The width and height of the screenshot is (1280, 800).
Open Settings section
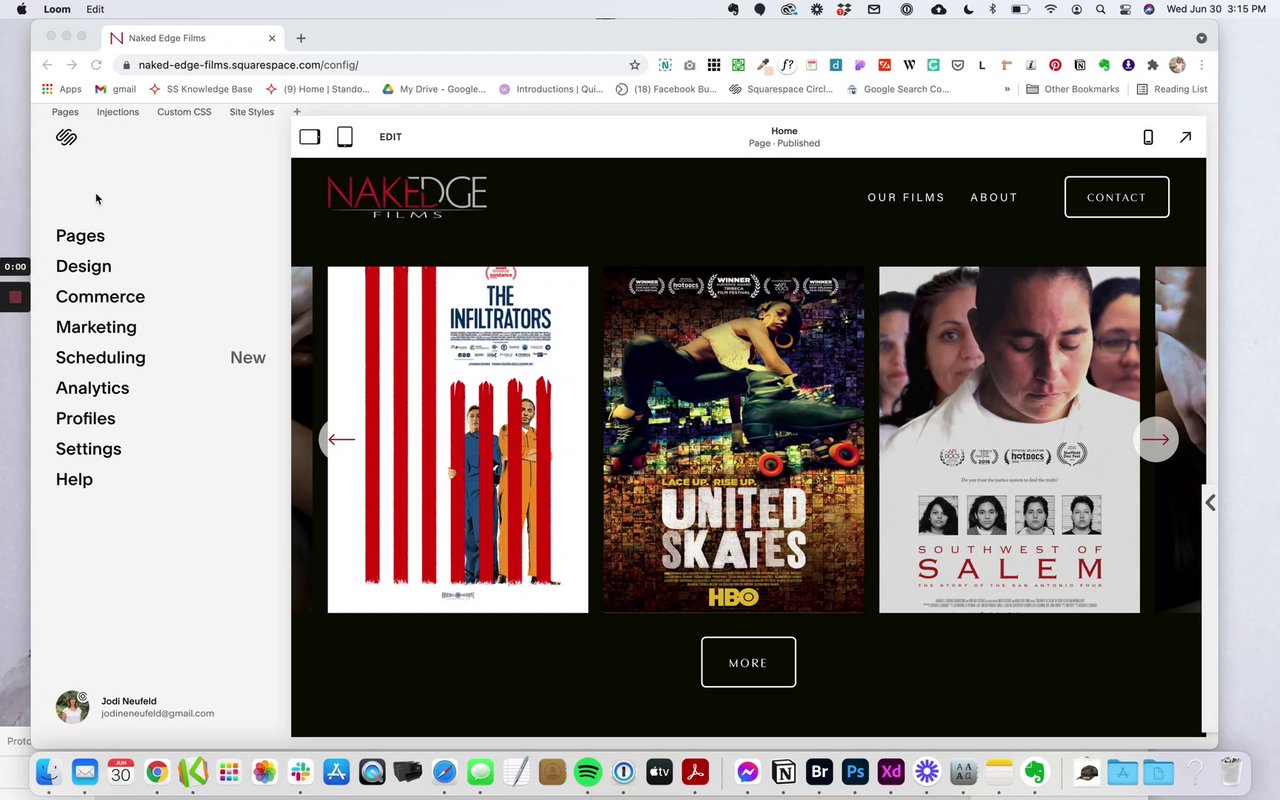click(x=88, y=449)
